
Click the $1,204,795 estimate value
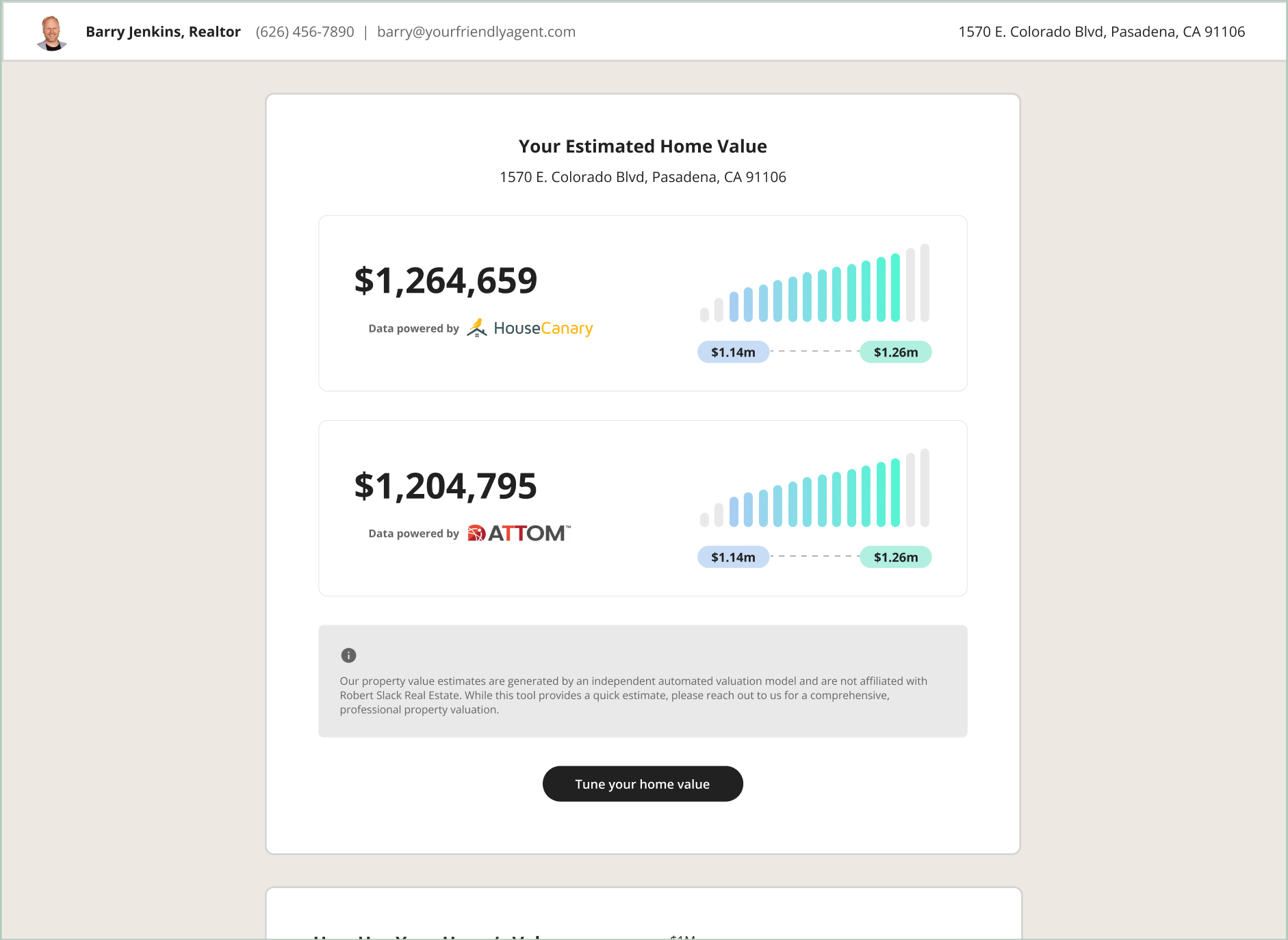pyautogui.click(x=446, y=486)
